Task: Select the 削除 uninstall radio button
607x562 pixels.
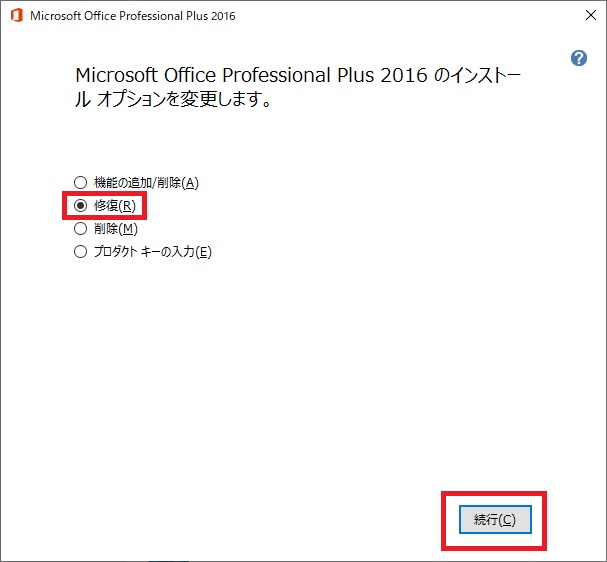Action: 81,229
